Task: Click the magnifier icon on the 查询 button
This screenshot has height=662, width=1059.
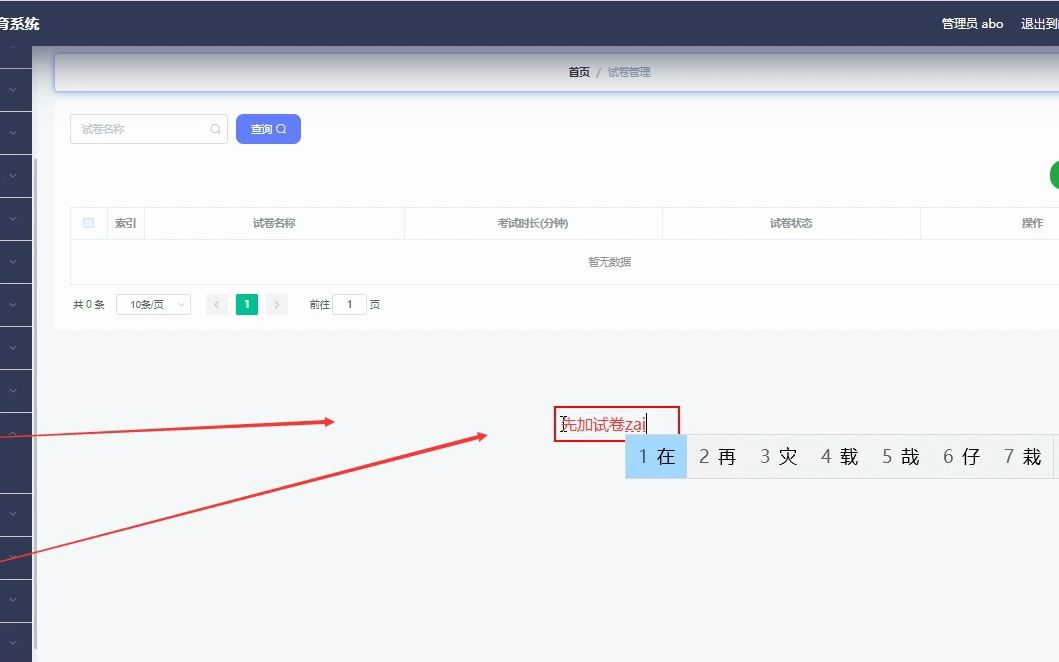Action: 281,128
